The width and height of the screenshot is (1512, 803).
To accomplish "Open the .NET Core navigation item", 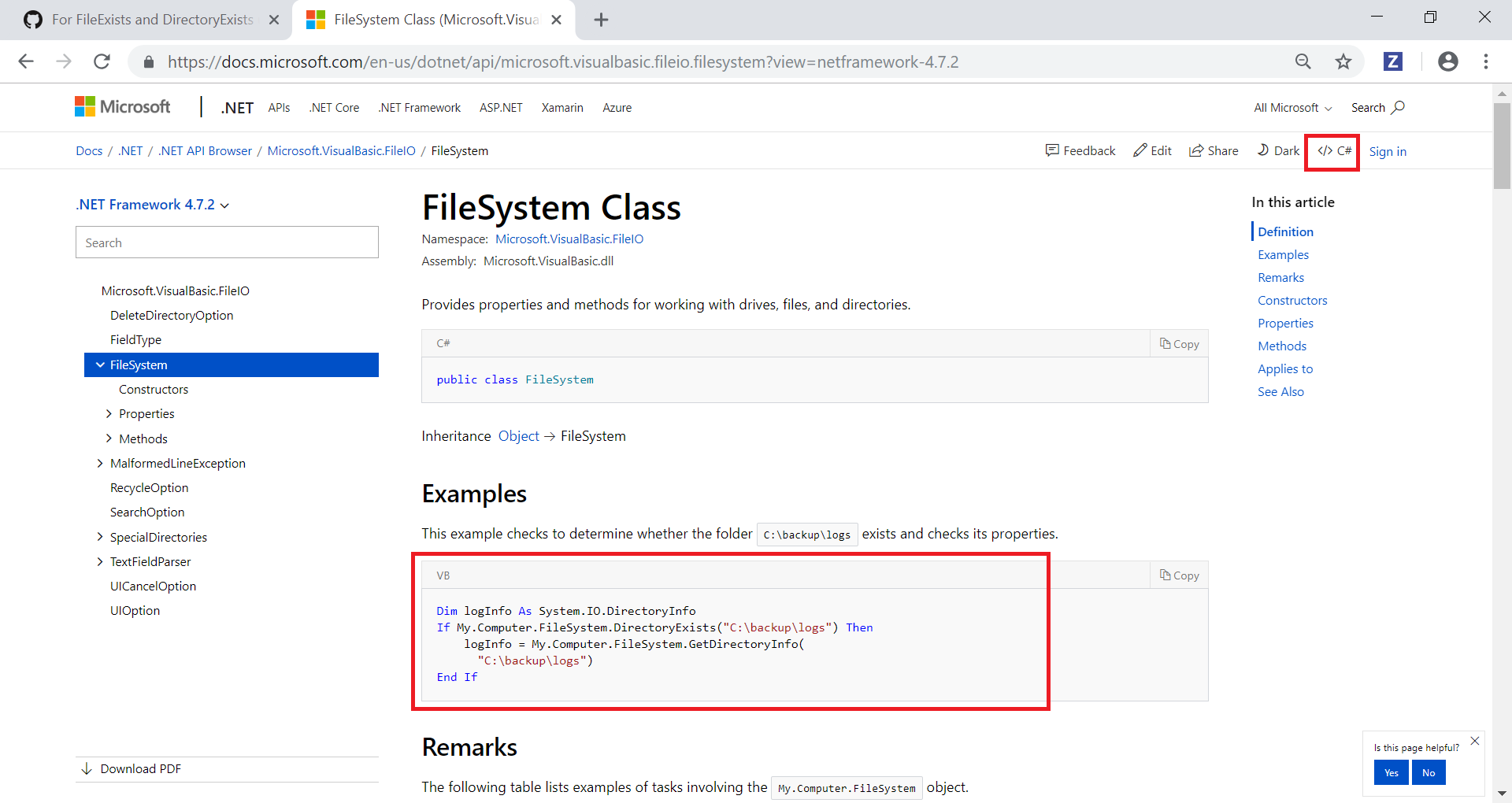I will (x=334, y=107).
